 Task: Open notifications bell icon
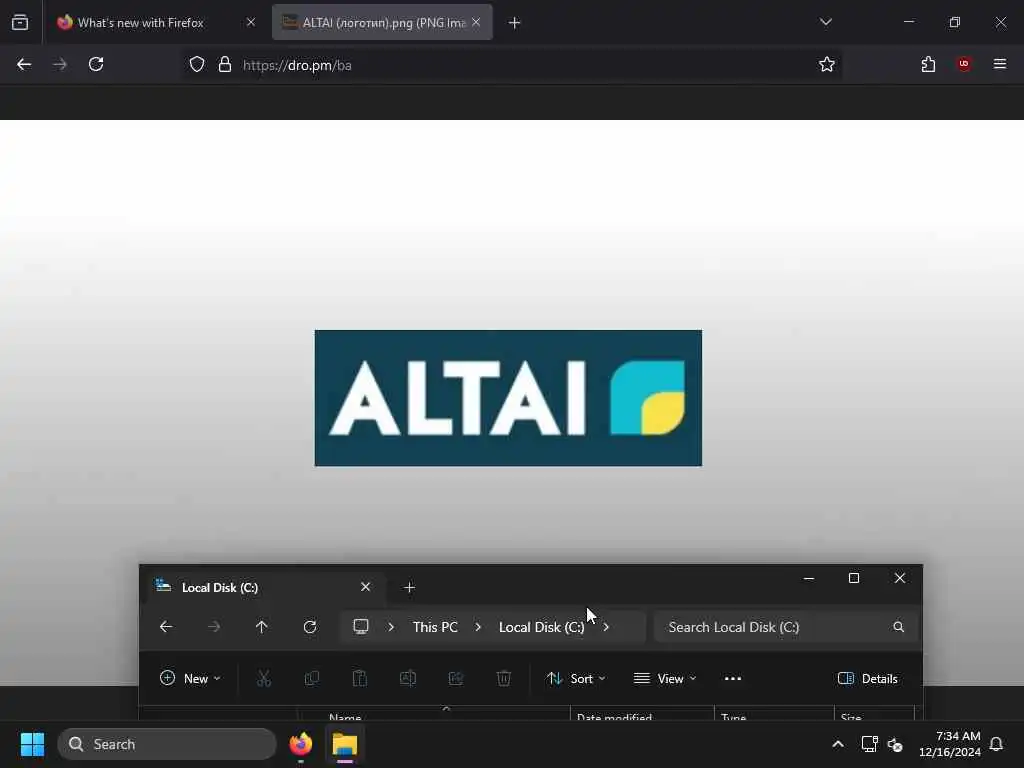pyautogui.click(x=997, y=744)
